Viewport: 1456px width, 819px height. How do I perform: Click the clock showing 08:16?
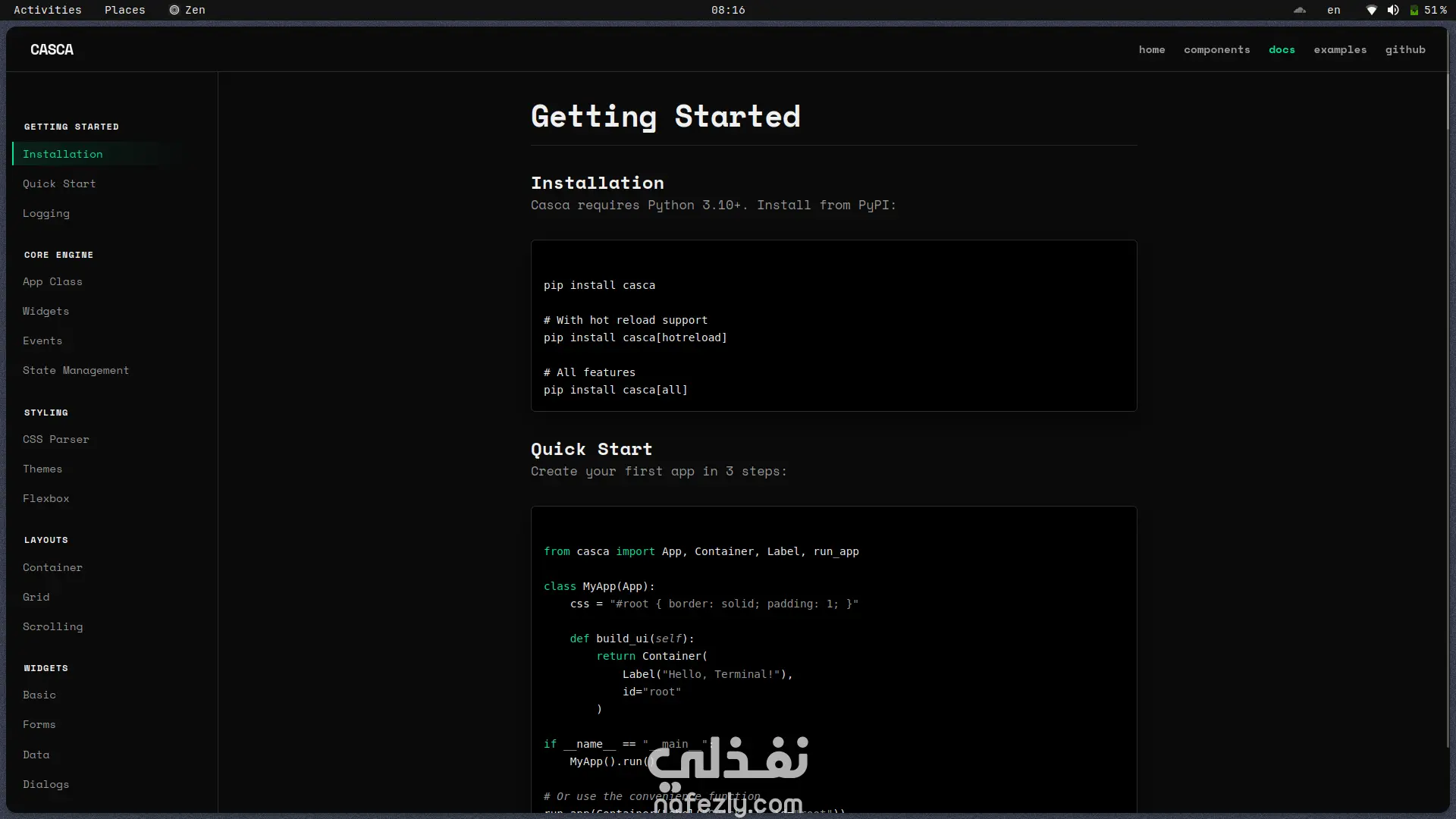click(x=728, y=10)
